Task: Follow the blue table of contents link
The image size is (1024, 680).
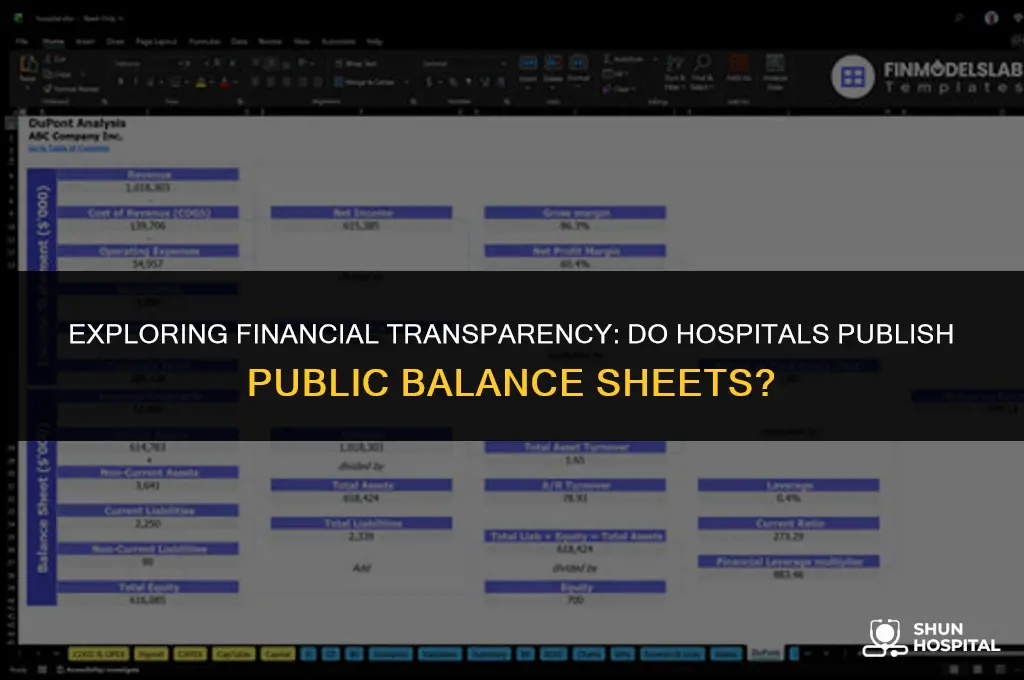Action: (x=69, y=149)
